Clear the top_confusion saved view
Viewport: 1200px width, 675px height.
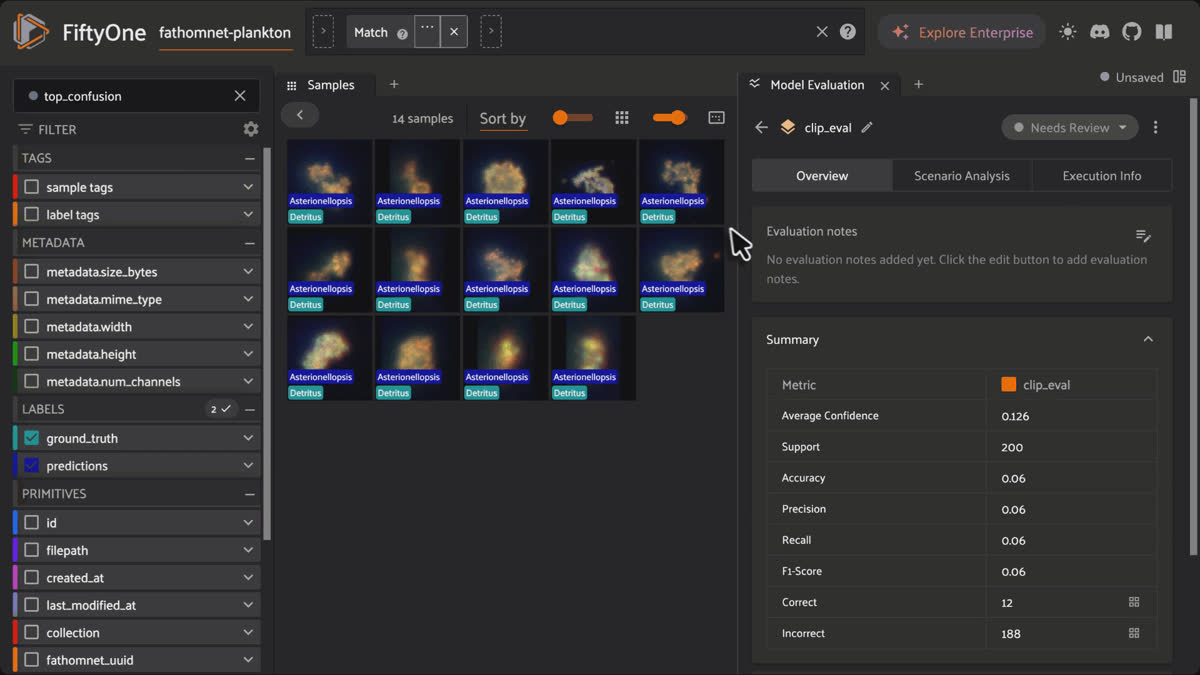(x=240, y=96)
